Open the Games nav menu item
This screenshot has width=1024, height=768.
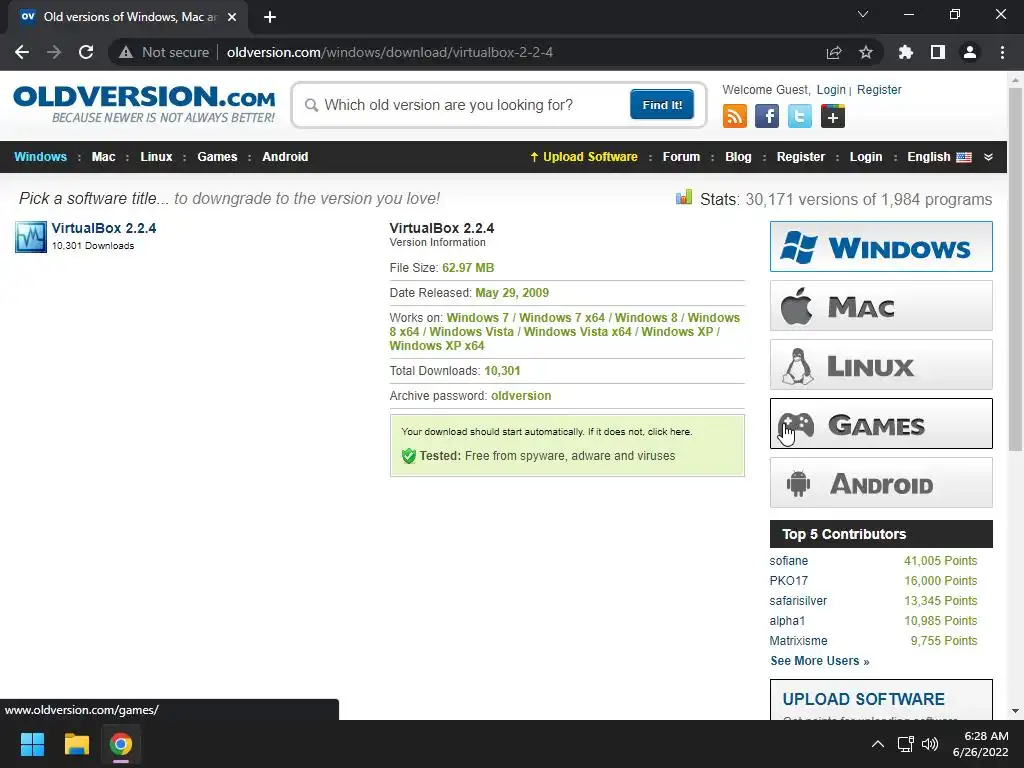pyautogui.click(x=217, y=157)
